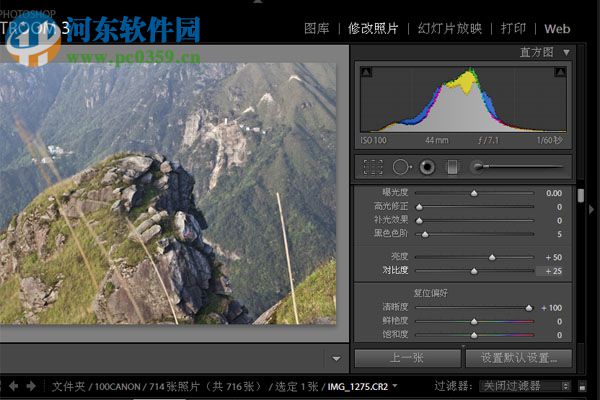
Task: Click the ISO 100 readout
Action: (373, 140)
